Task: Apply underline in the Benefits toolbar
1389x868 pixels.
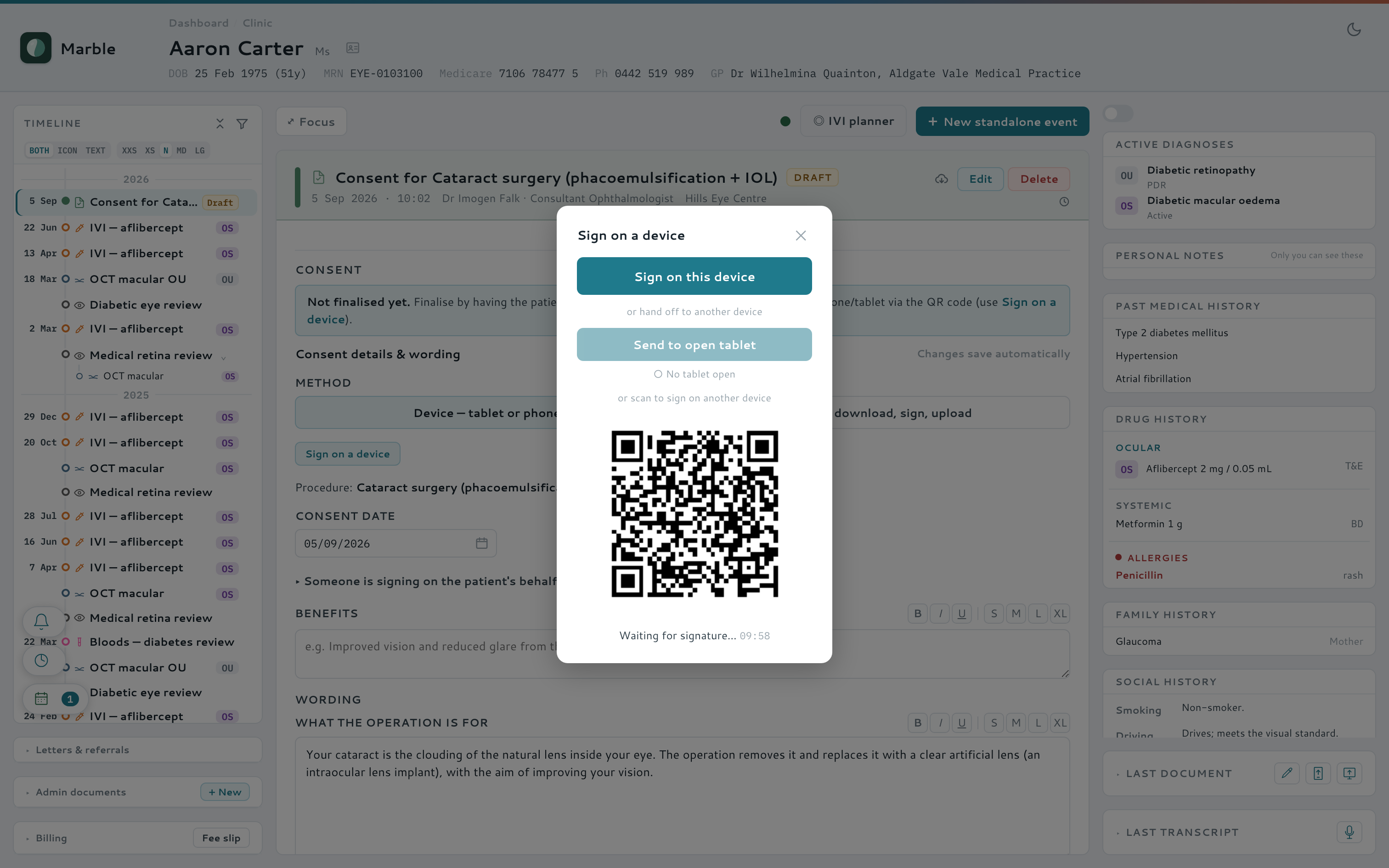Action: 962,614
